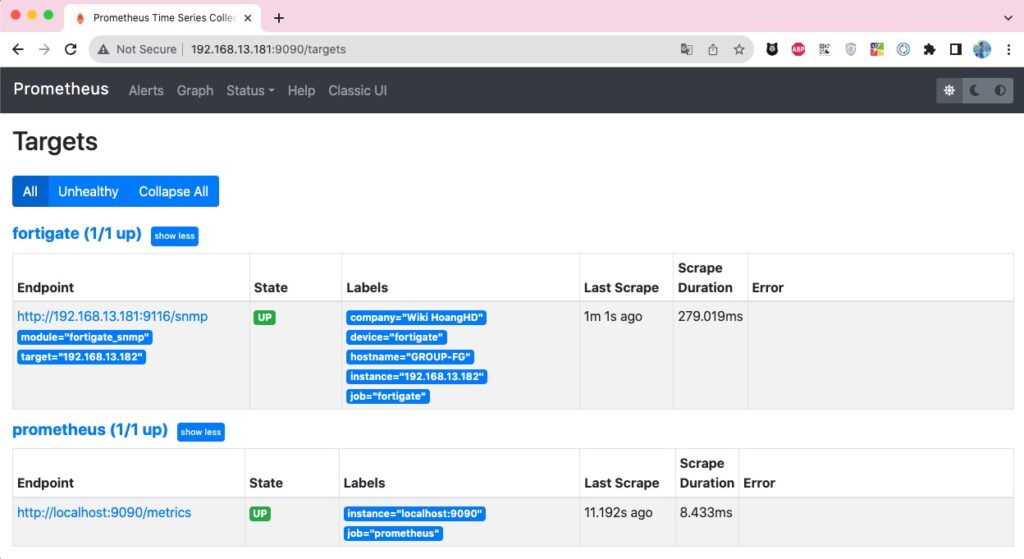Click the module="fortigate_snmp" badge

point(84,337)
